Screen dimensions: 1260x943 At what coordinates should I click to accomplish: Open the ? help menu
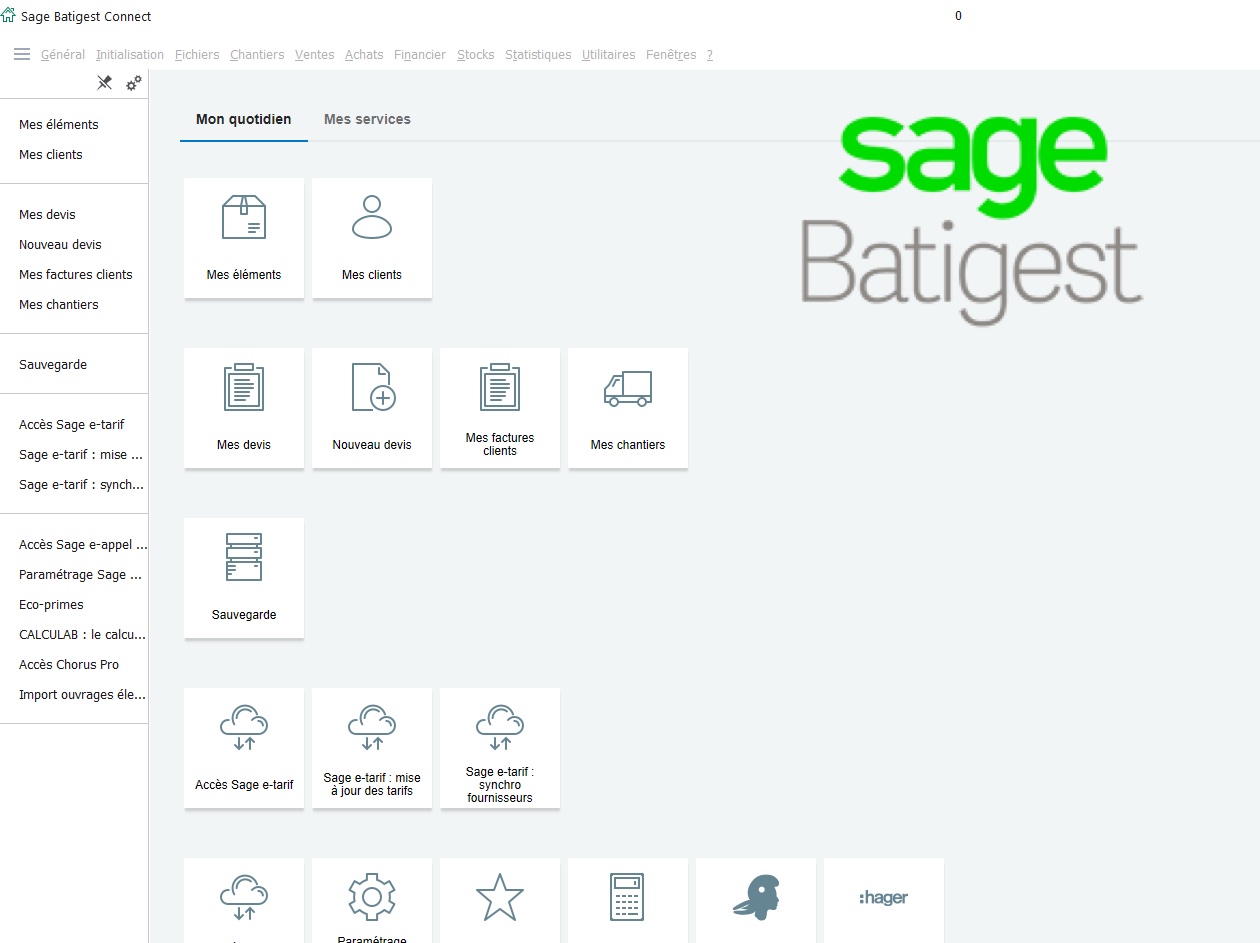point(710,55)
